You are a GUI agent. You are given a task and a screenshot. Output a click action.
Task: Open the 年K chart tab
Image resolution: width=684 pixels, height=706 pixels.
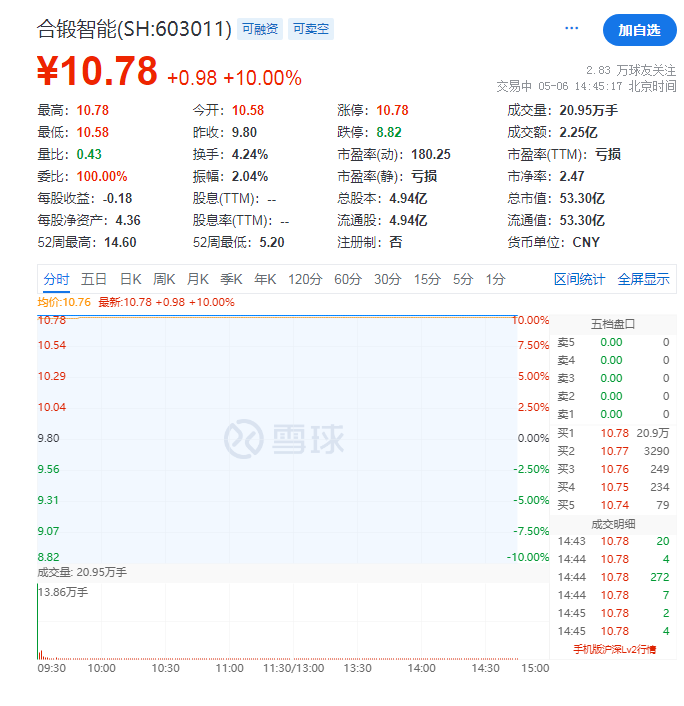266,279
